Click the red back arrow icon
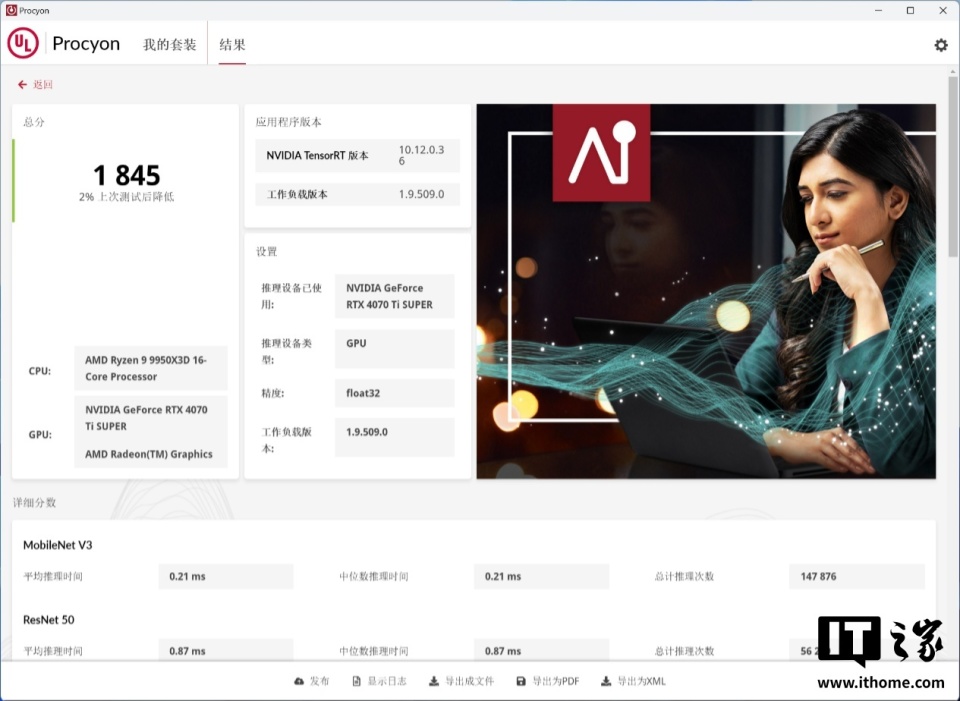This screenshot has width=960, height=701. coord(21,84)
